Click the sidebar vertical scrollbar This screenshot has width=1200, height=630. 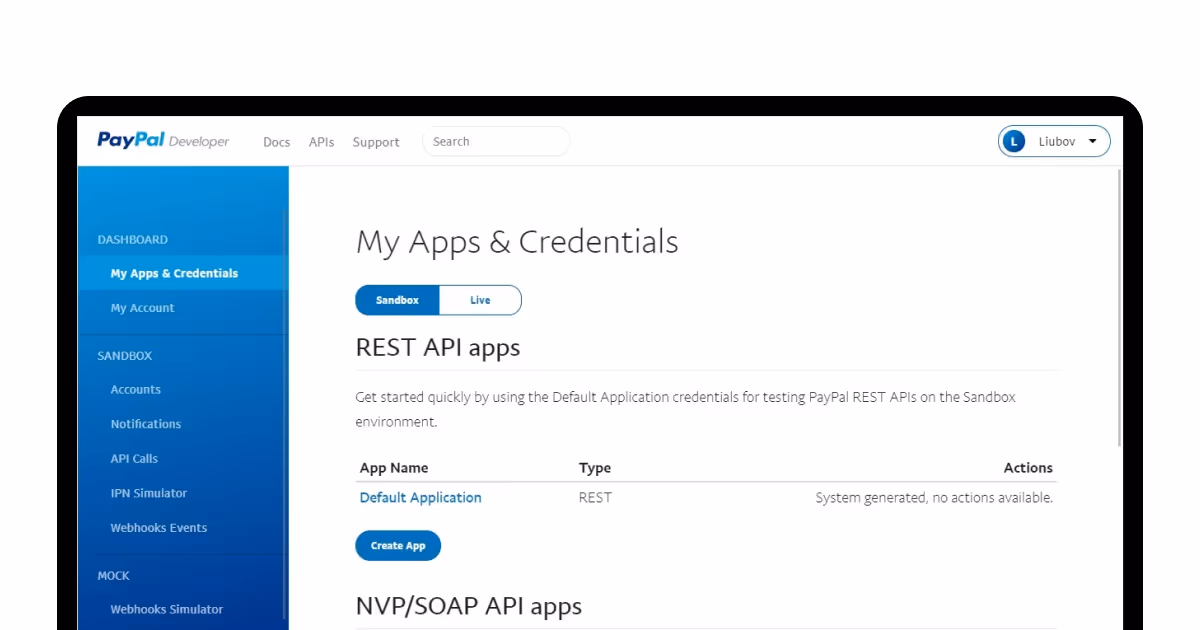point(285,415)
